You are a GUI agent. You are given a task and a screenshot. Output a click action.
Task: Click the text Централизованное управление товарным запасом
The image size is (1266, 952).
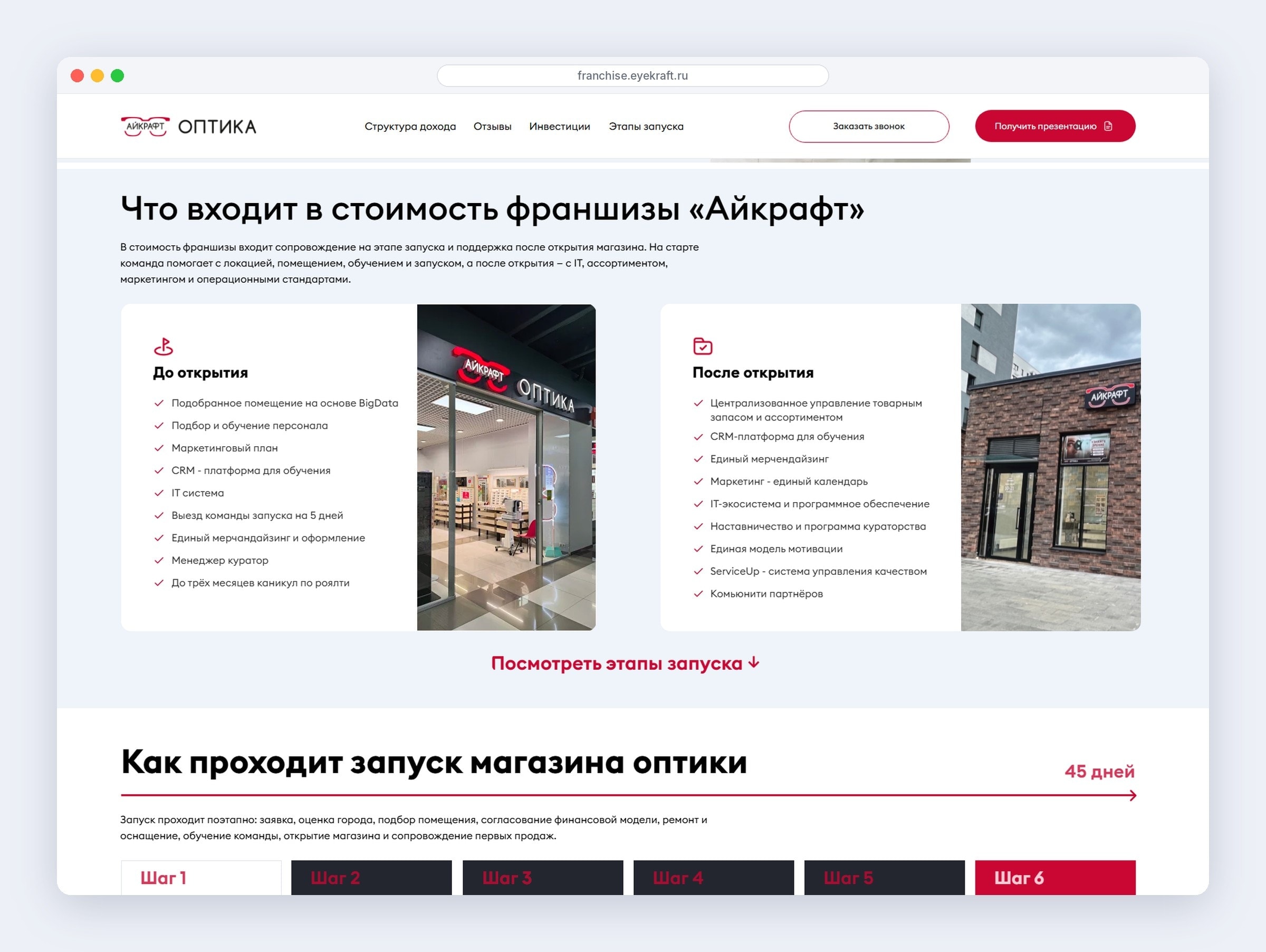pos(816,410)
